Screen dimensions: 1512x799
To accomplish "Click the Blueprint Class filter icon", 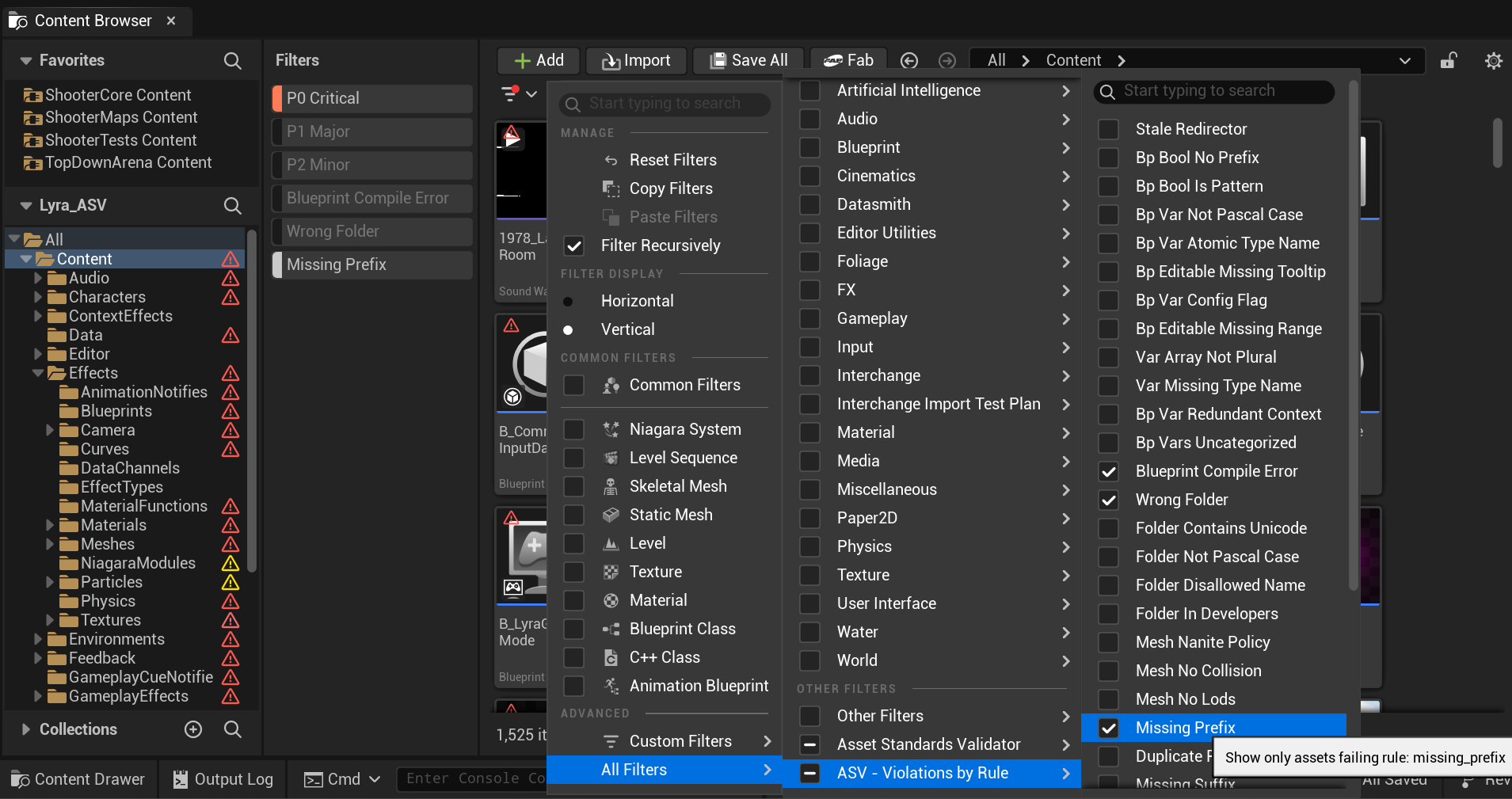I will [x=611, y=629].
